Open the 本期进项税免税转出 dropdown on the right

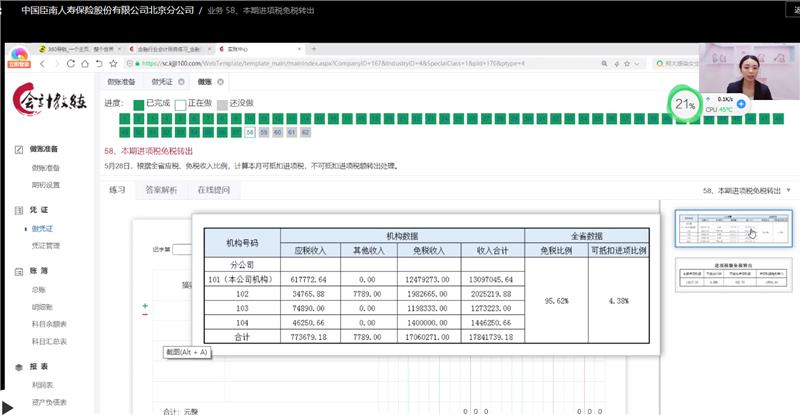(788, 189)
